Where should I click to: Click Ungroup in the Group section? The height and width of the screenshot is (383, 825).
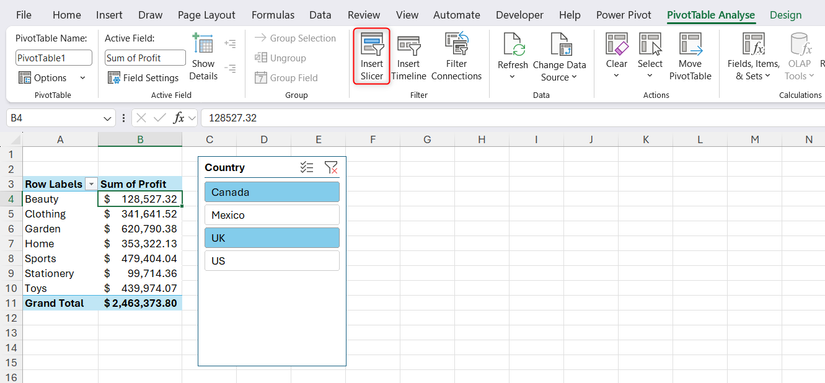click(x=280, y=58)
